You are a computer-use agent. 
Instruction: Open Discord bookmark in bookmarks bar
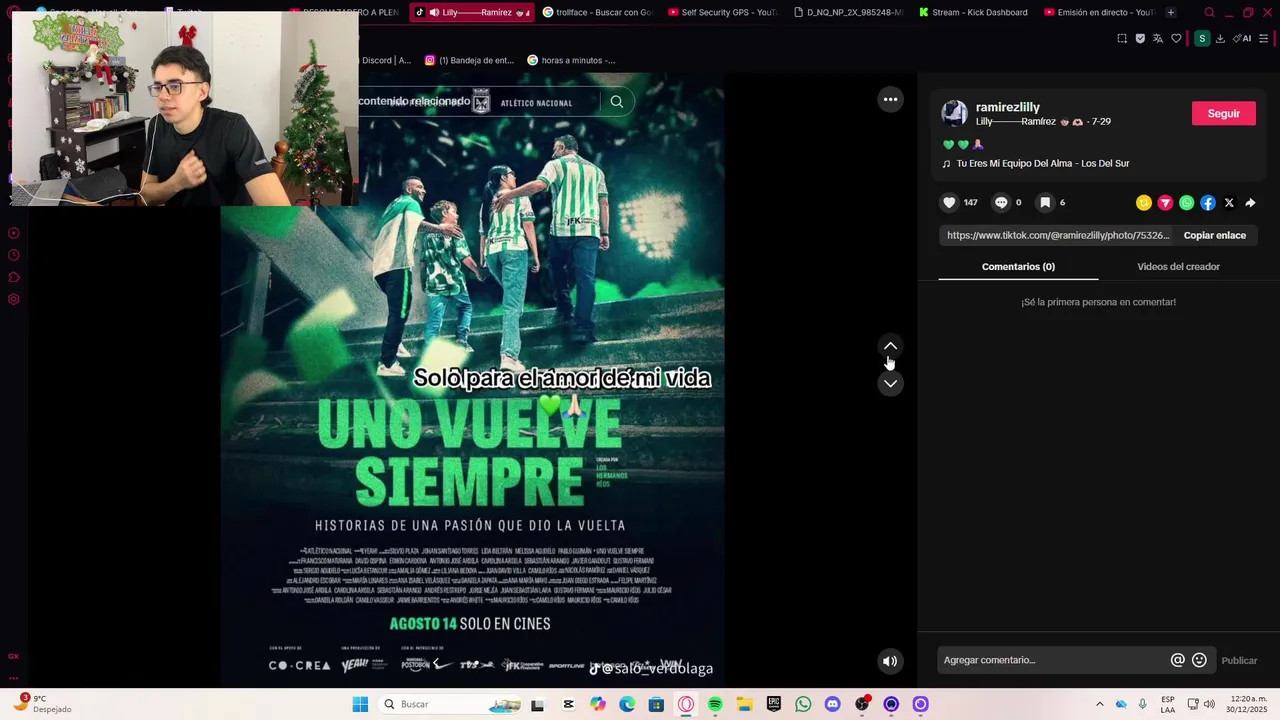tap(385, 60)
